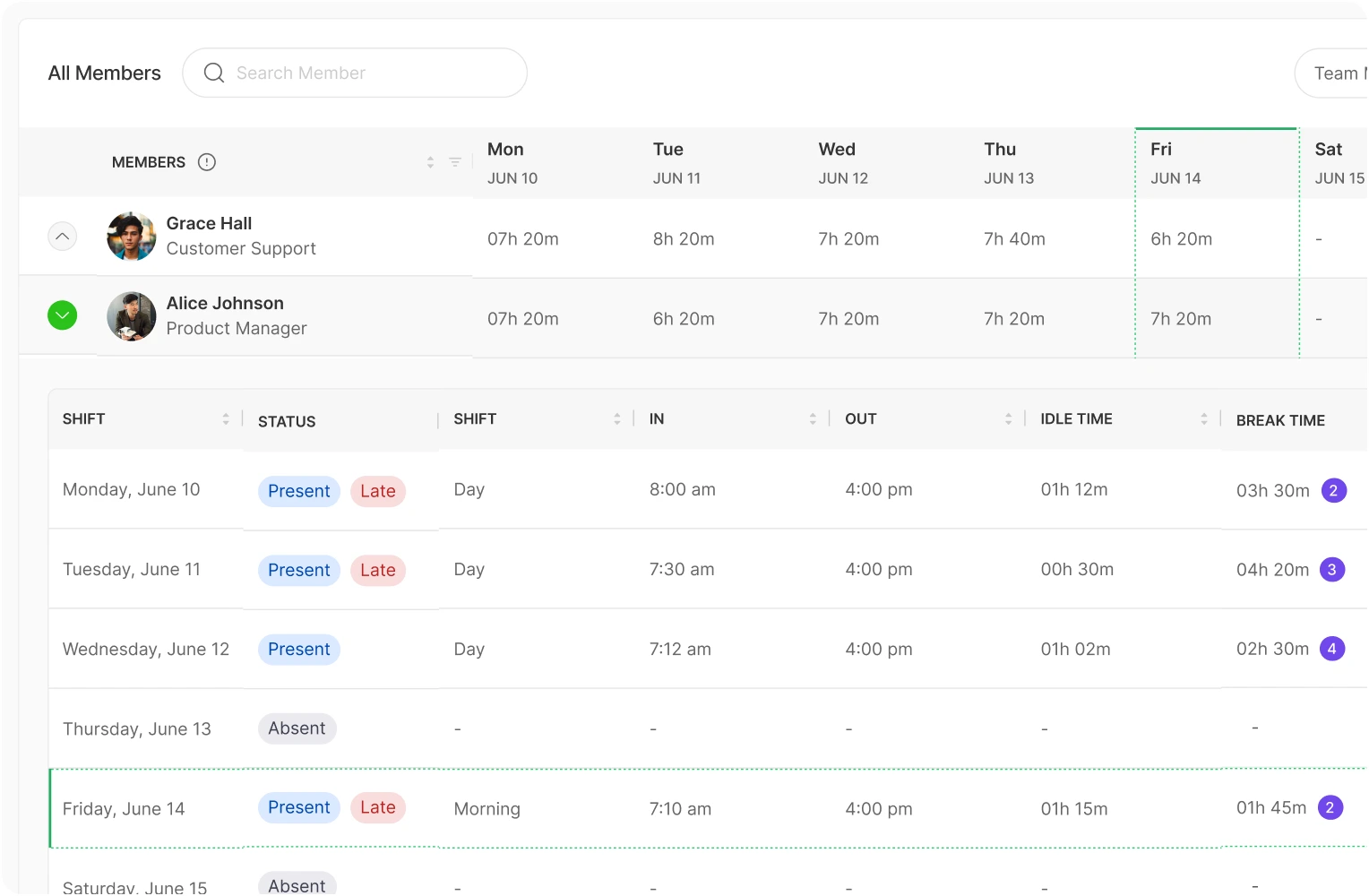1369x896 pixels.
Task: Click the MEMBERS info icon
Action: click(207, 162)
